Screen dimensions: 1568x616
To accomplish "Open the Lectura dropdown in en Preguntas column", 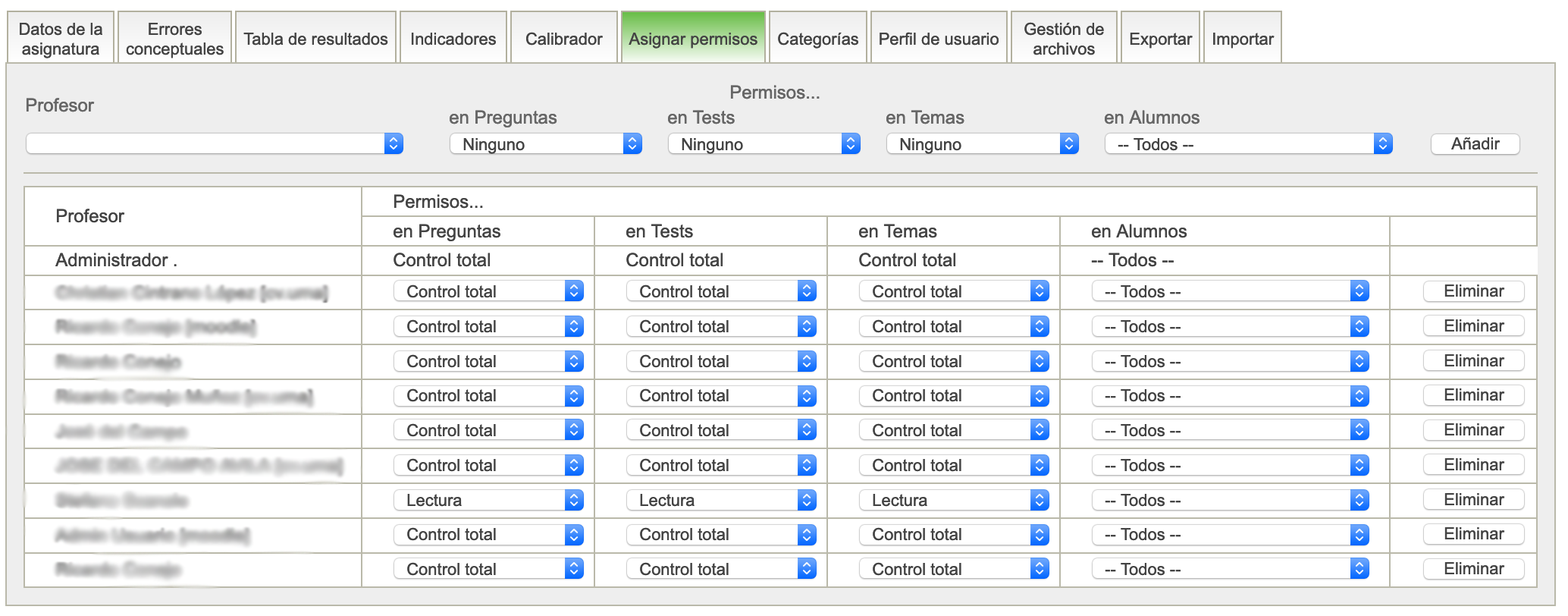I will (488, 500).
